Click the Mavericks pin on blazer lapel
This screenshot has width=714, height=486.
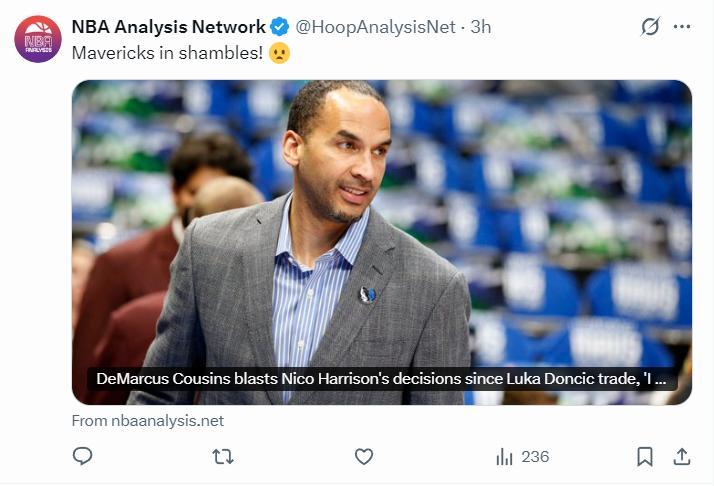[367, 294]
